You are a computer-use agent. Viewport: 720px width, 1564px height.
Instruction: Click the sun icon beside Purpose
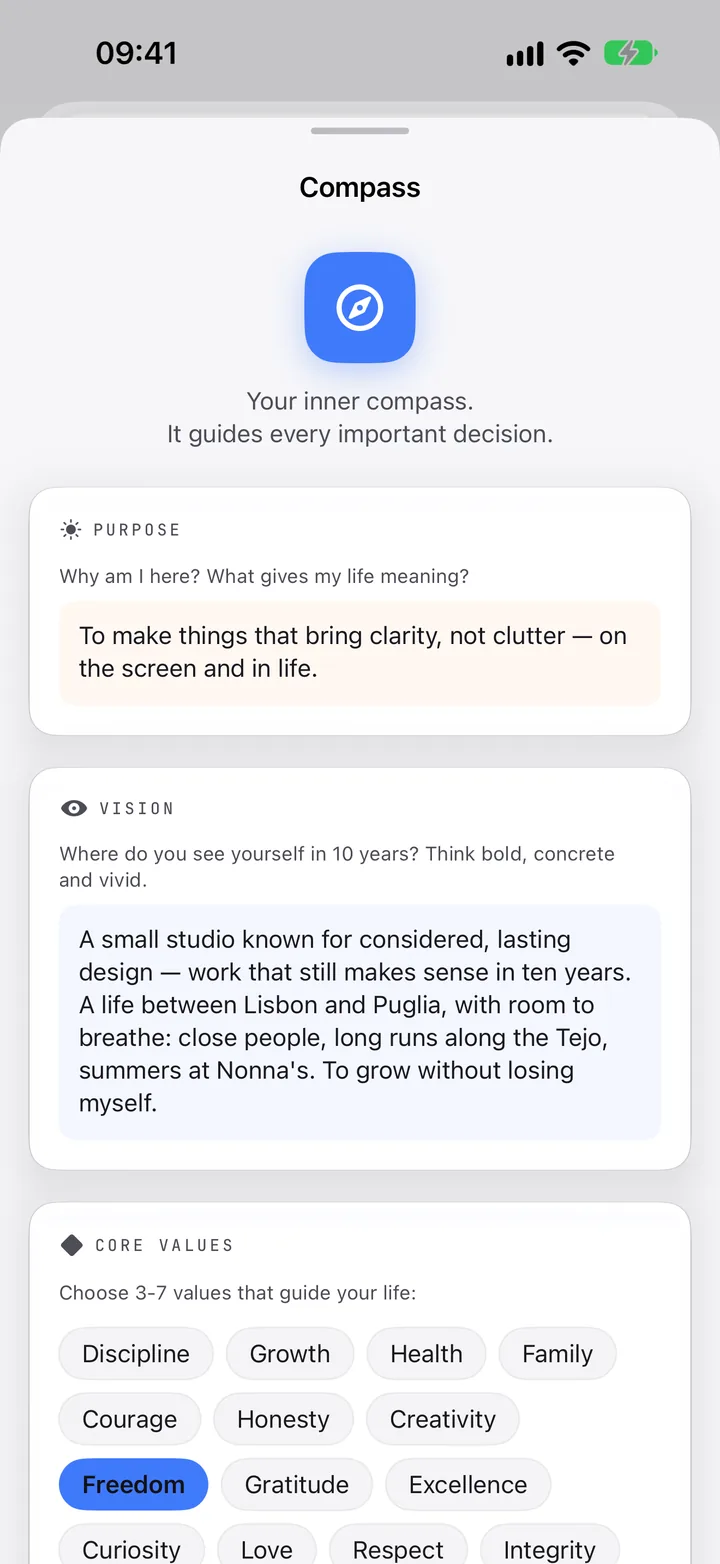coord(71,530)
